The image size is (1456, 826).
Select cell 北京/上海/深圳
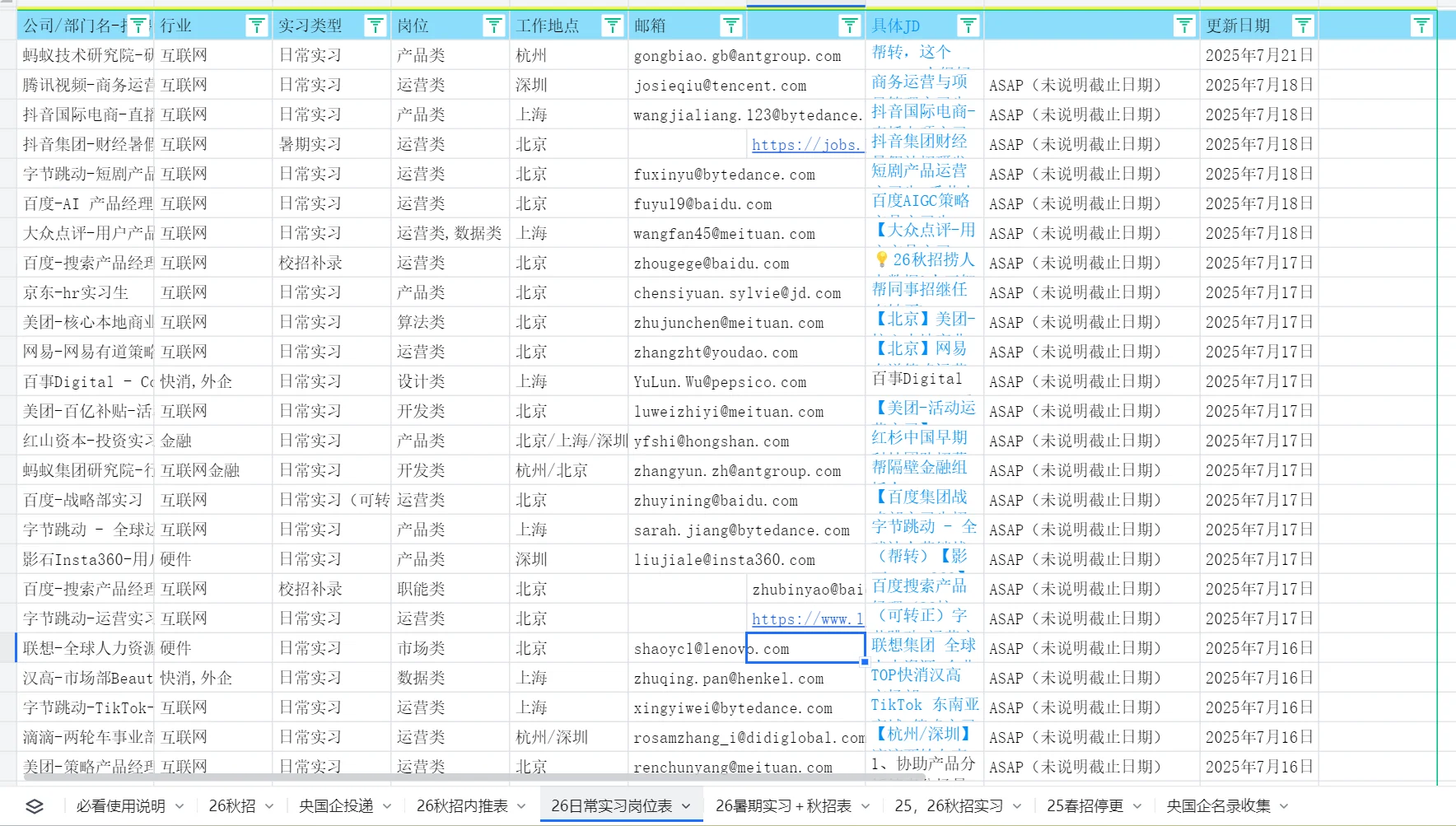coord(568,441)
